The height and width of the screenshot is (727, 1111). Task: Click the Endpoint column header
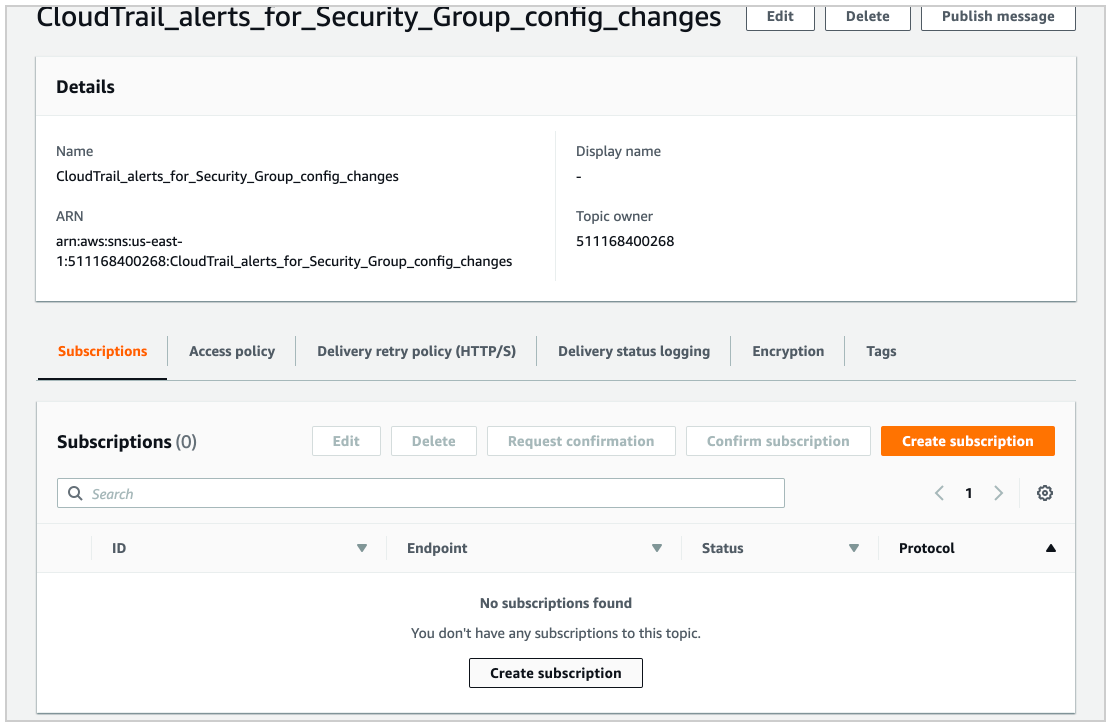(437, 548)
